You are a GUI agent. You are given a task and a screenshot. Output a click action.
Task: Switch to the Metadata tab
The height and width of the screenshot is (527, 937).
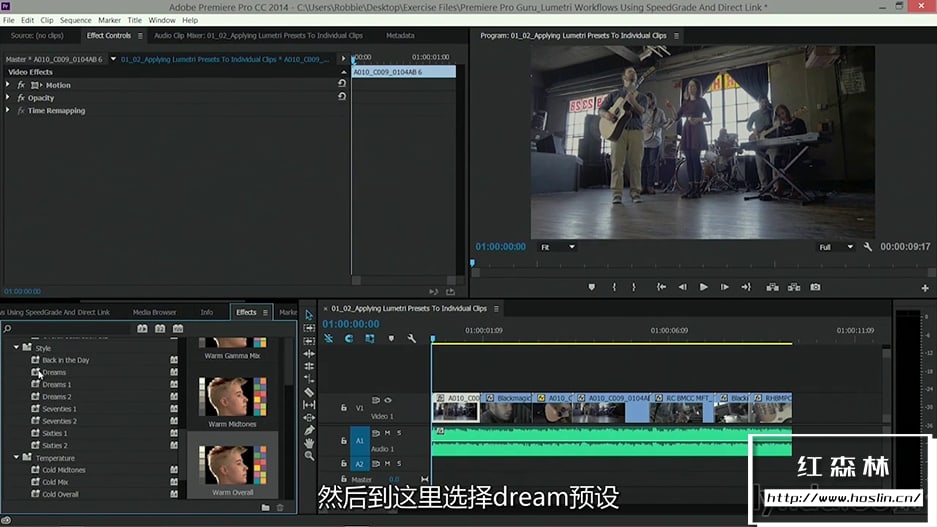(x=400, y=35)
